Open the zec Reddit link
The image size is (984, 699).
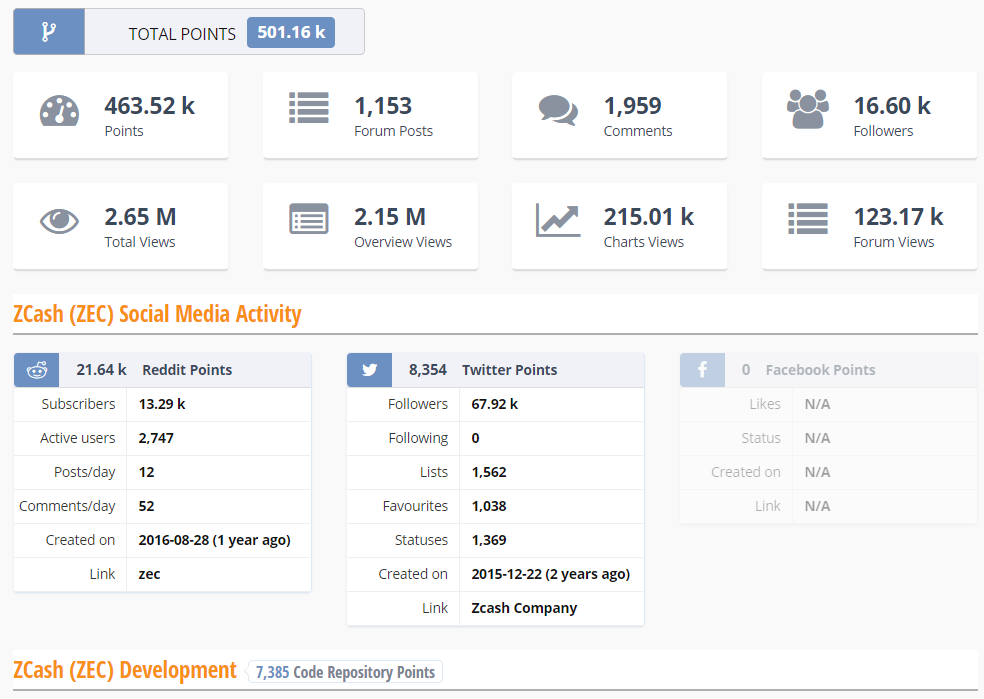[x=149, y=574]
